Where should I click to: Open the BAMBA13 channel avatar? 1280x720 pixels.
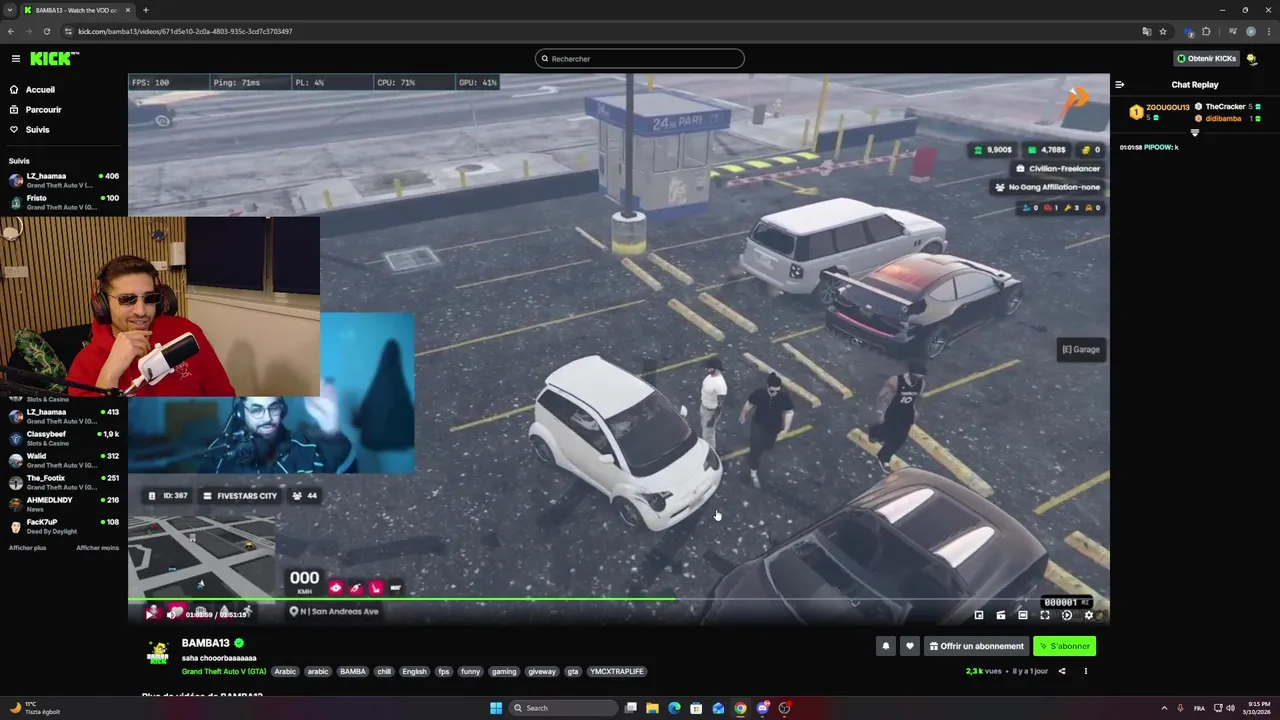click(x=158, y=651)
